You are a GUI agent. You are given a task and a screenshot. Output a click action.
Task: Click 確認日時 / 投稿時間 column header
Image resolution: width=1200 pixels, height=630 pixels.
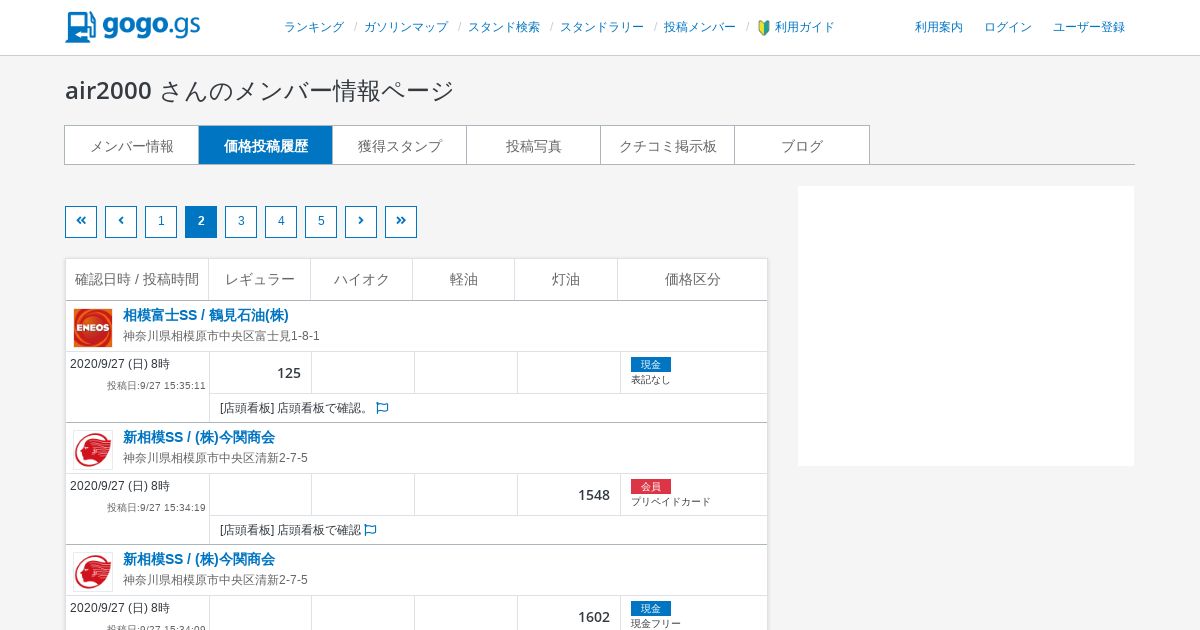(x=137, y=280)
